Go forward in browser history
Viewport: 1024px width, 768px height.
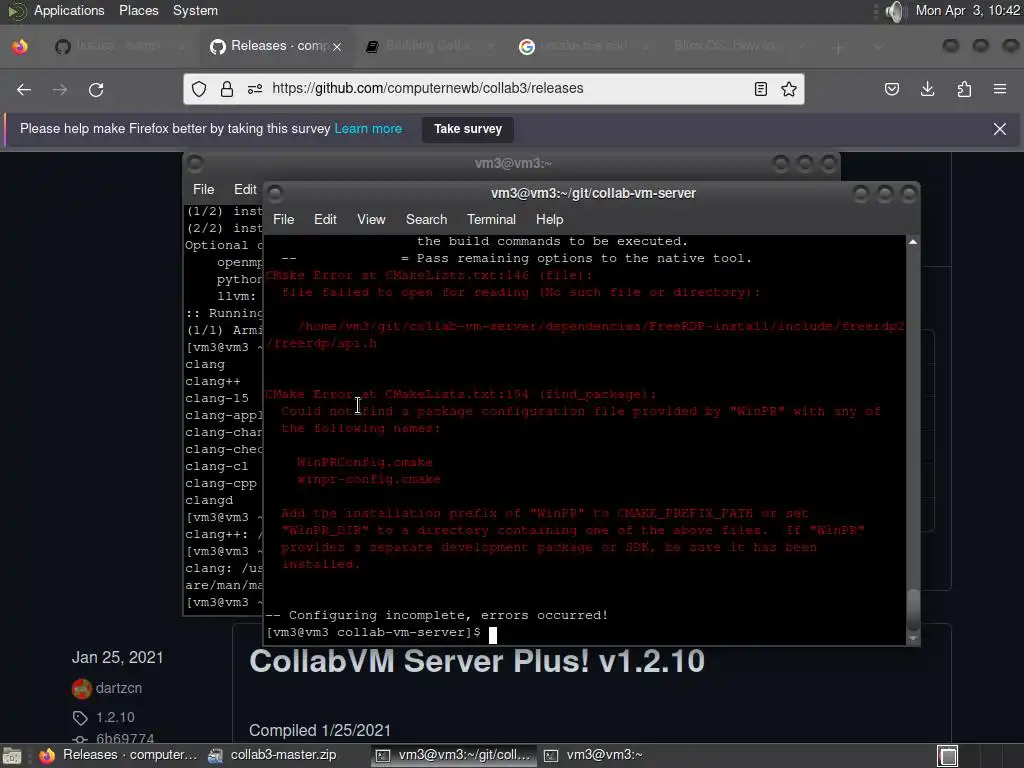click(60, 89)
